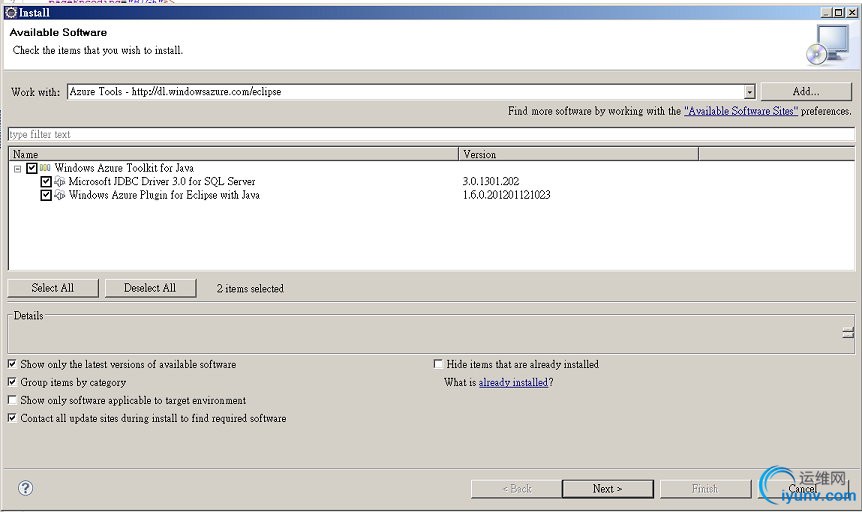The image size is (862, 512).
Task: Open the Work with site dropdown arrow
Action: point(749,92)
